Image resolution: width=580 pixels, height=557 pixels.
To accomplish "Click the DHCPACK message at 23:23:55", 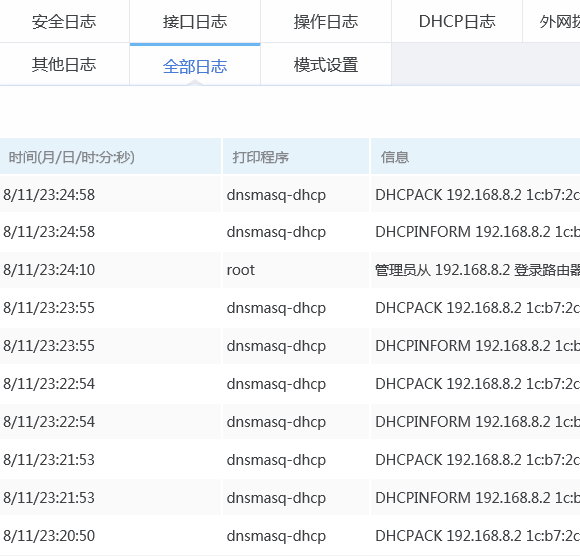I will [478, 307].
